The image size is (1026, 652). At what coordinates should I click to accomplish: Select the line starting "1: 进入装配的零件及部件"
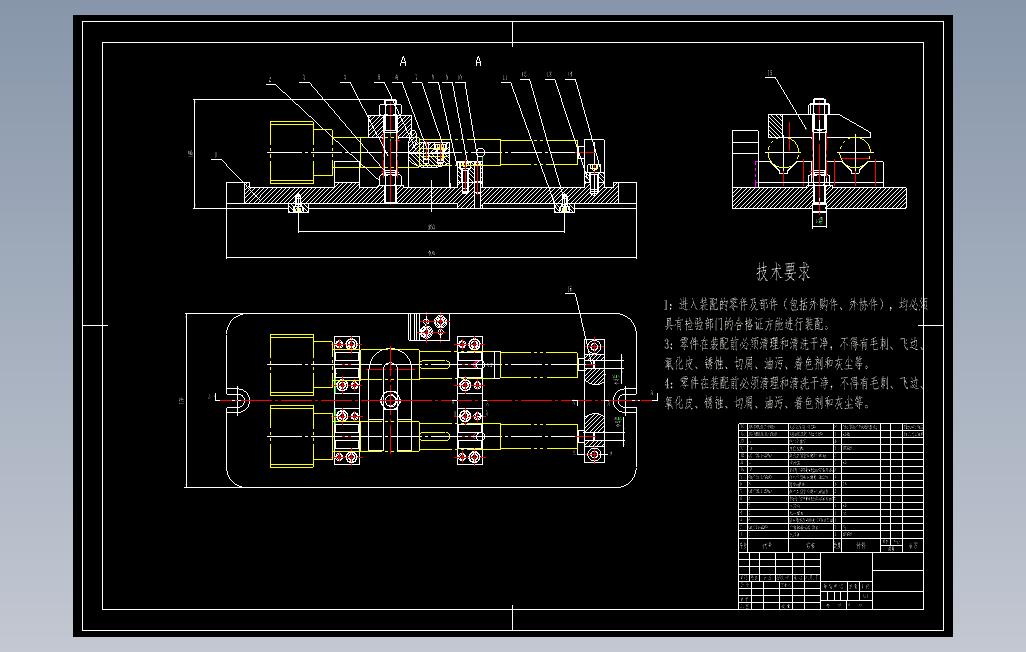[796, 305]
